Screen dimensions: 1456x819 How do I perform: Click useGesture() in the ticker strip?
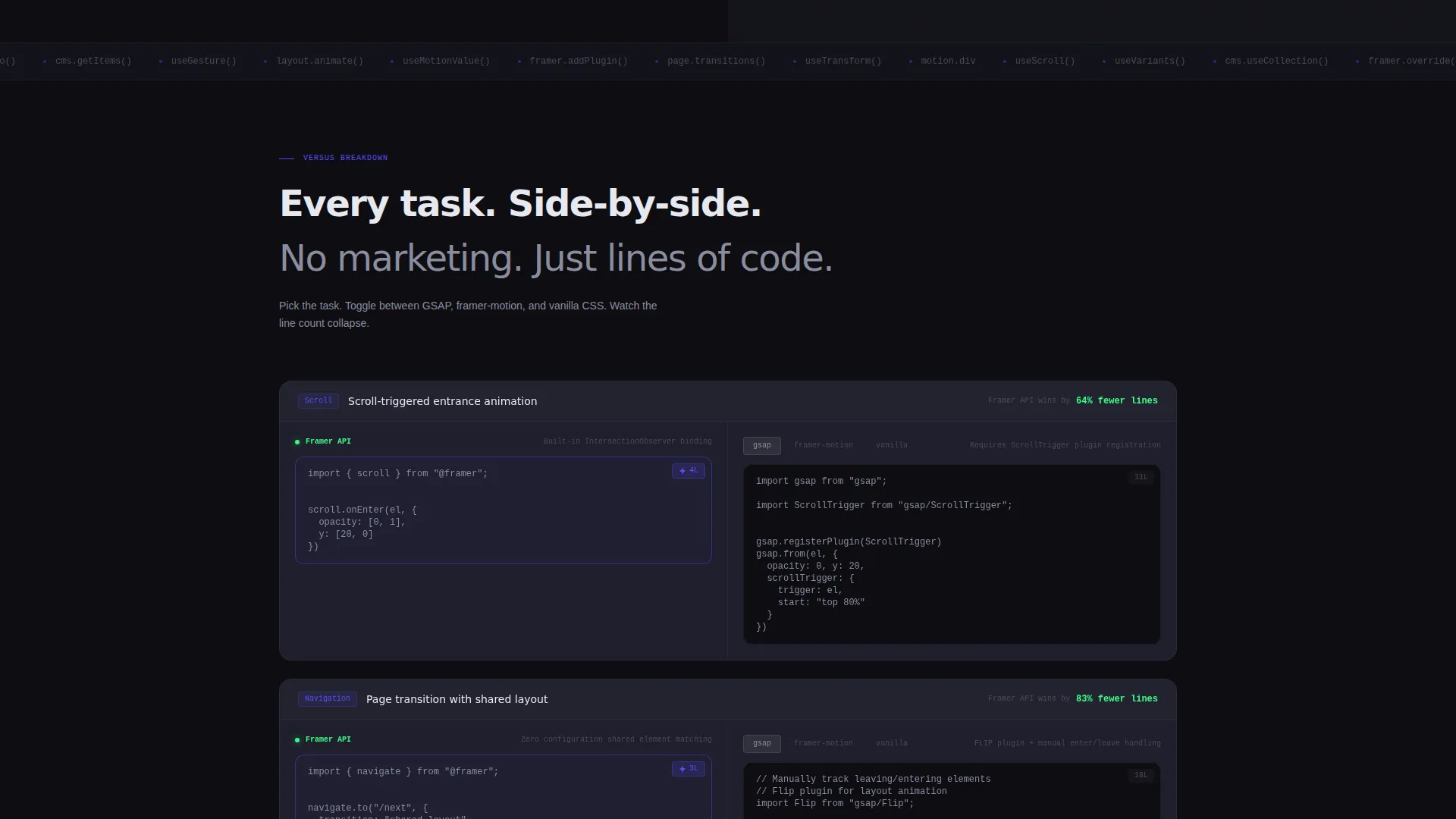click(204, 61)
